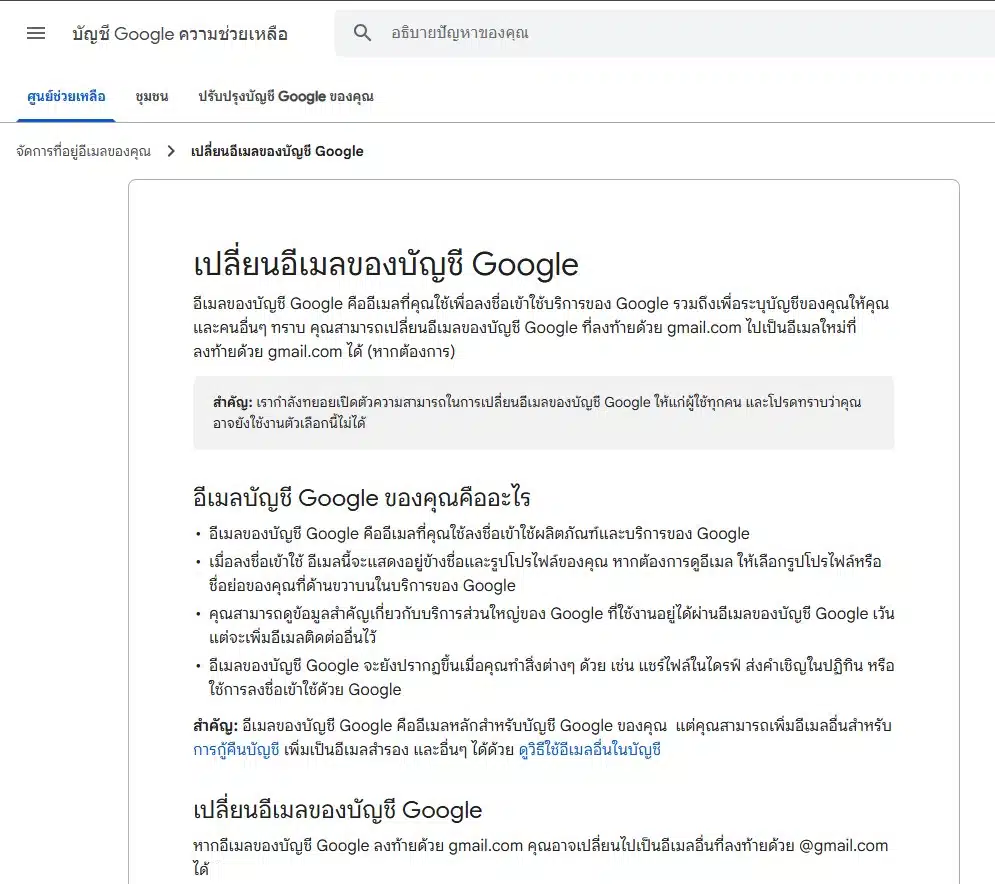
Task: Open the main navigation hamburger menu
Action: [x=36, y=33]
